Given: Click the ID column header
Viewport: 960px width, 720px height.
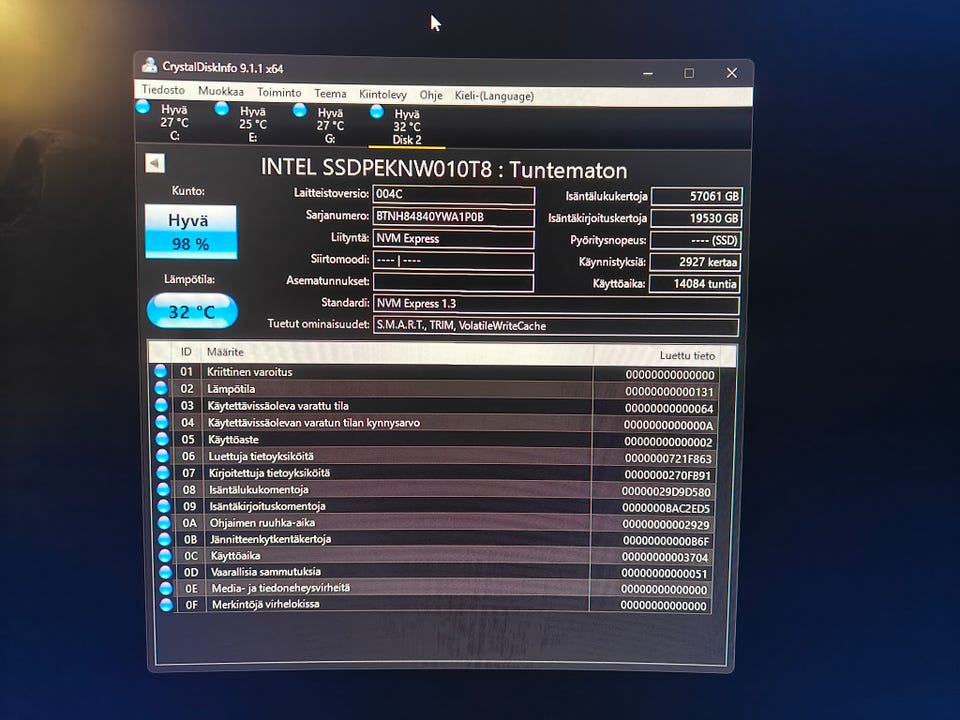Looking at the screenshot, I should pyautogui.click(x=186, y=352).
